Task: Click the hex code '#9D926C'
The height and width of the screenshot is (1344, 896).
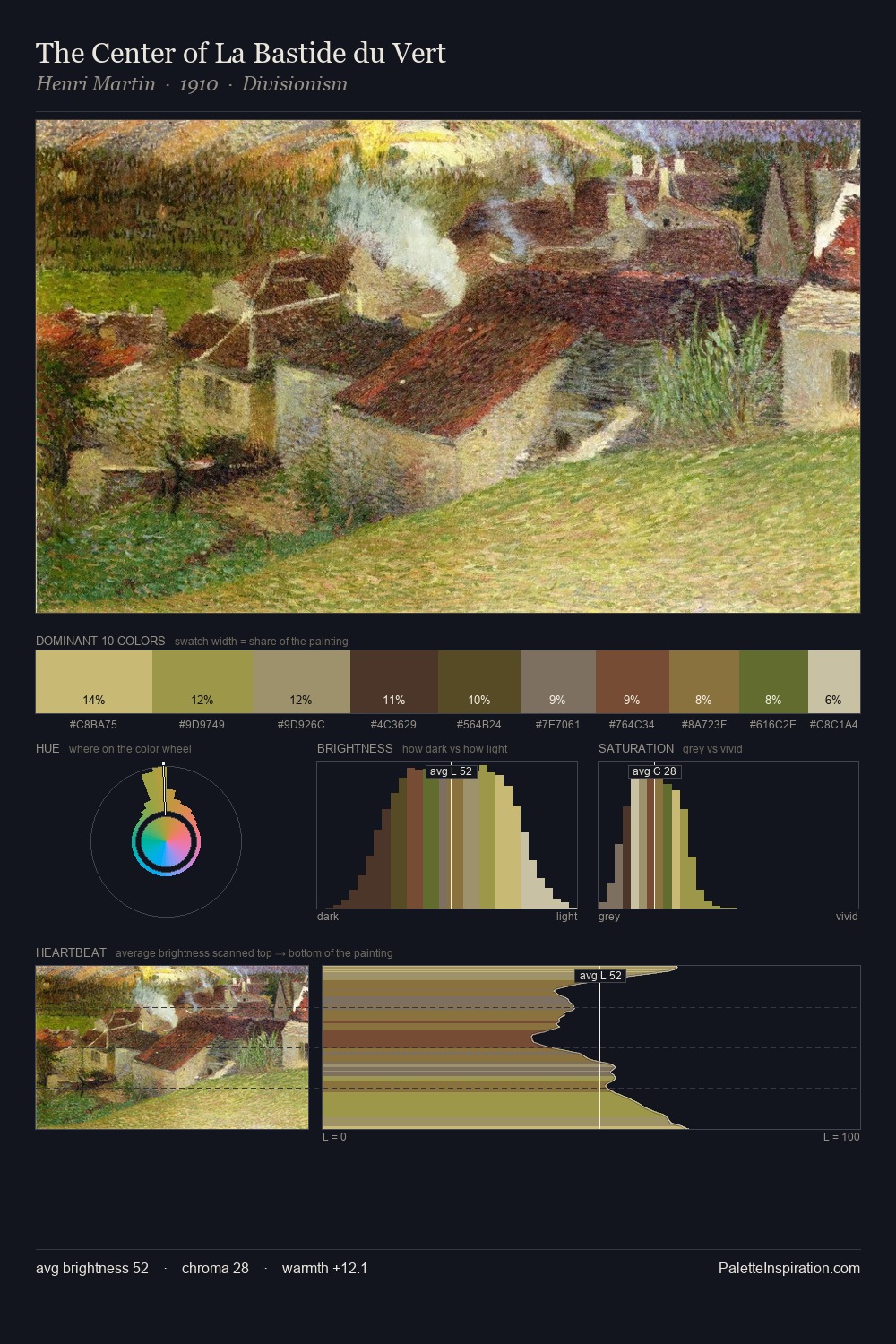Action: (301, 725)
